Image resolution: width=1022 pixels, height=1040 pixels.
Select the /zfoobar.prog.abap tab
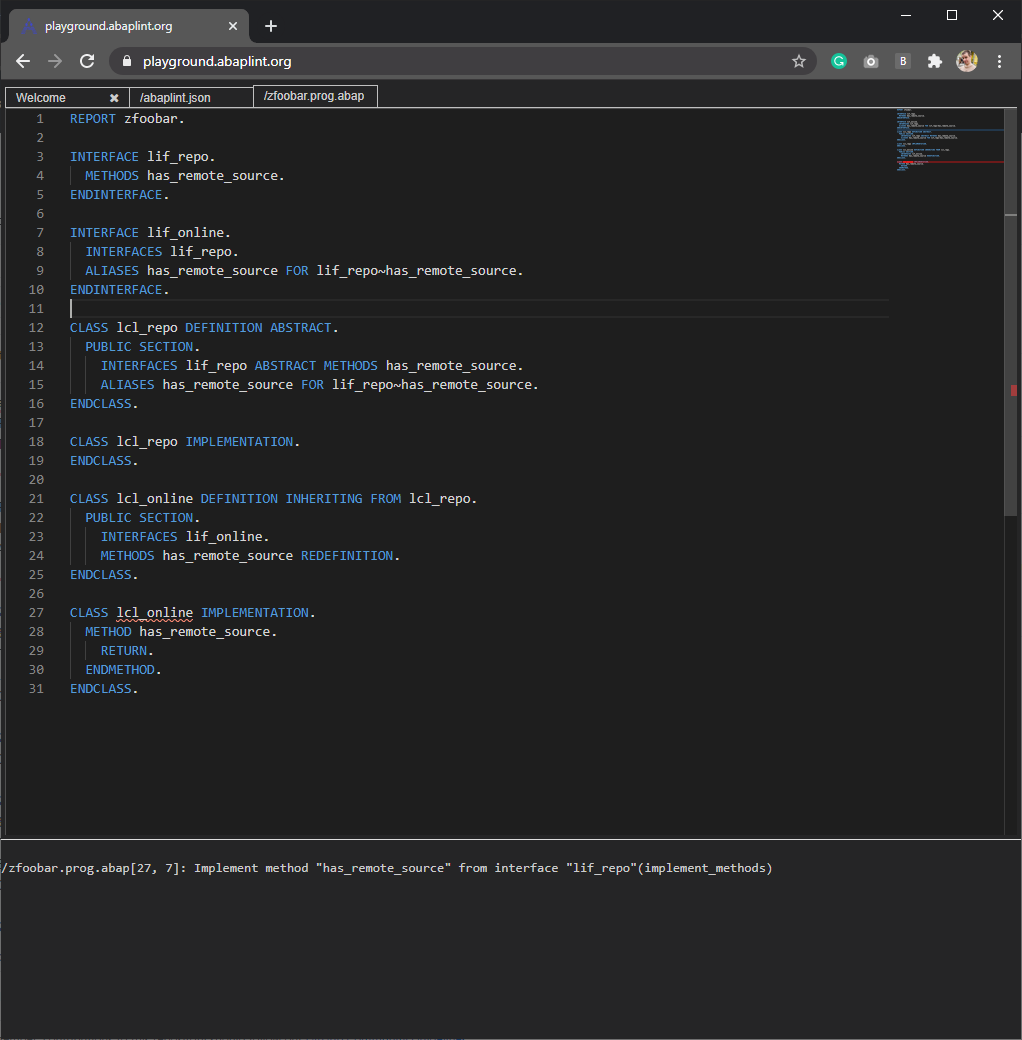pyautogui.click(x=315, y=96)
